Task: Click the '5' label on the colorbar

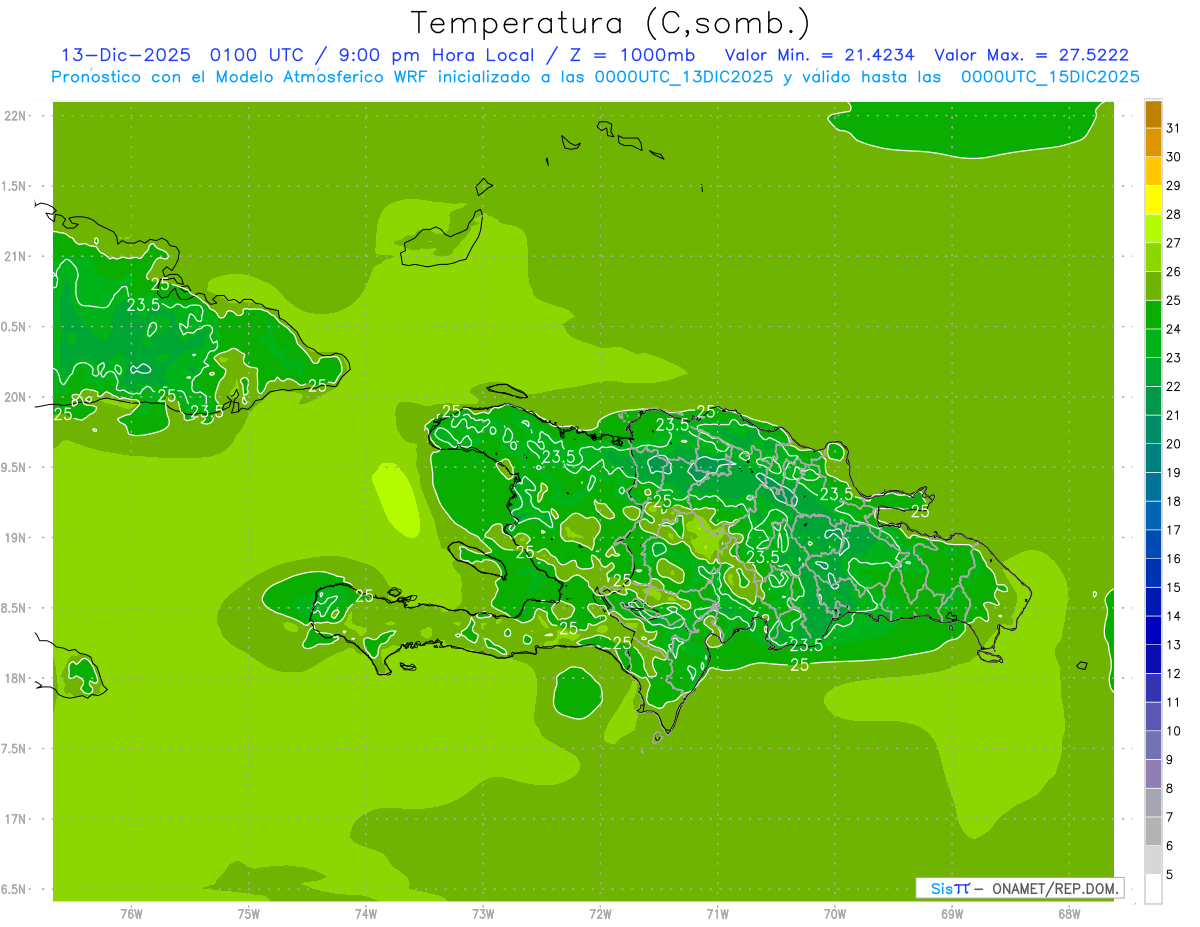Action: coord(1171,875)
